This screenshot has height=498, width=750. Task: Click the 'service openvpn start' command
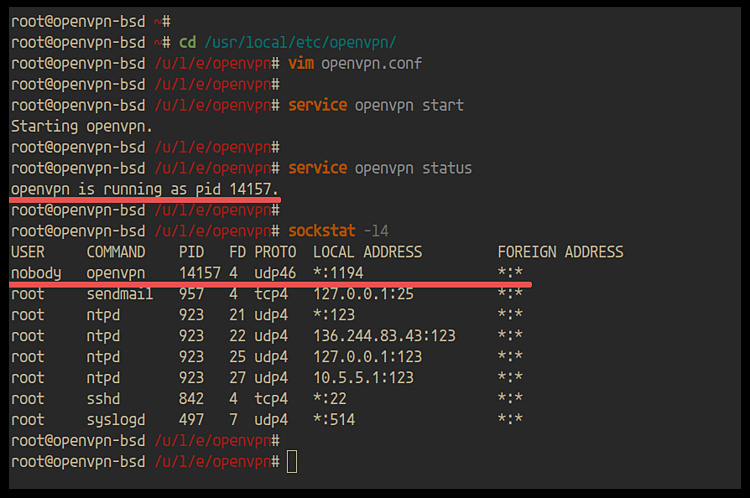tap(375, 105)
